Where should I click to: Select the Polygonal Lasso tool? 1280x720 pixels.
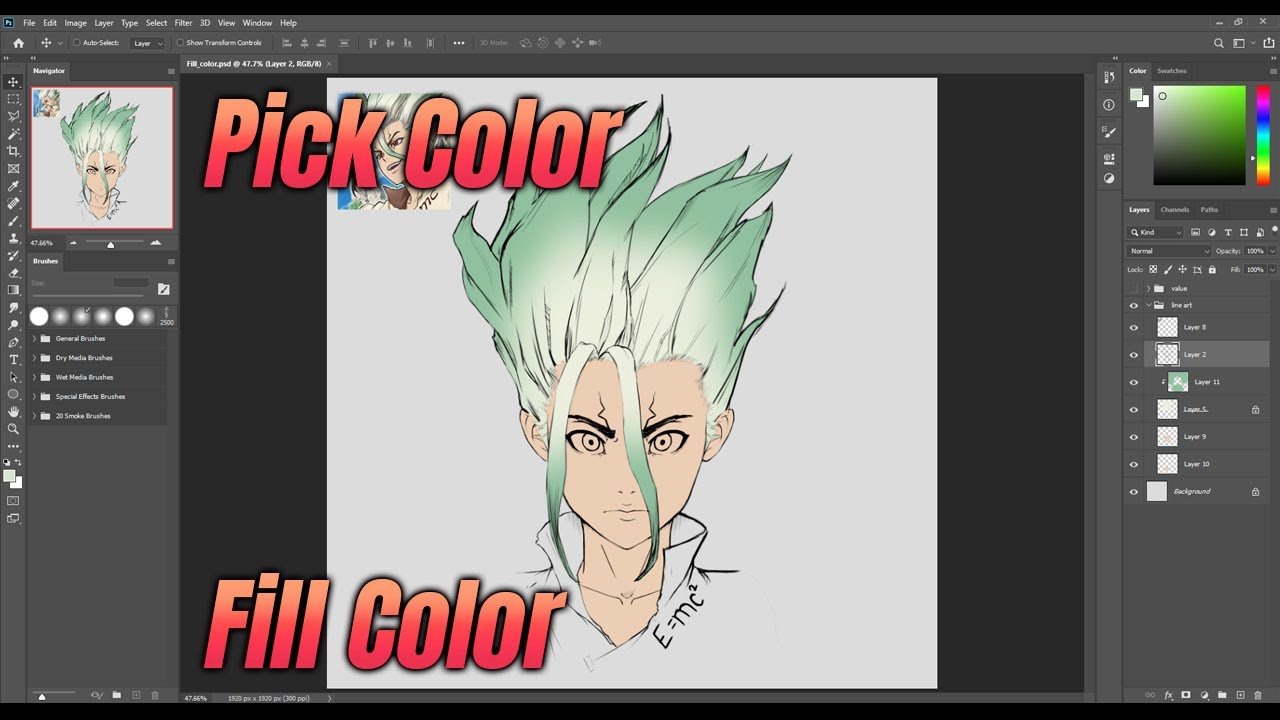(x=13, y=116)
